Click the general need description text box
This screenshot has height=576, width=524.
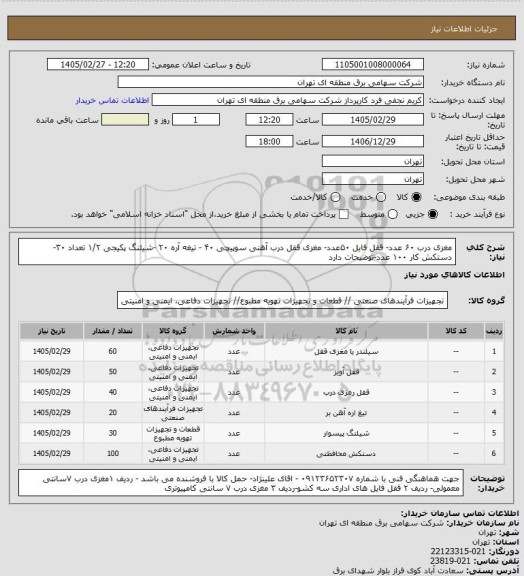tap(237, 252)
